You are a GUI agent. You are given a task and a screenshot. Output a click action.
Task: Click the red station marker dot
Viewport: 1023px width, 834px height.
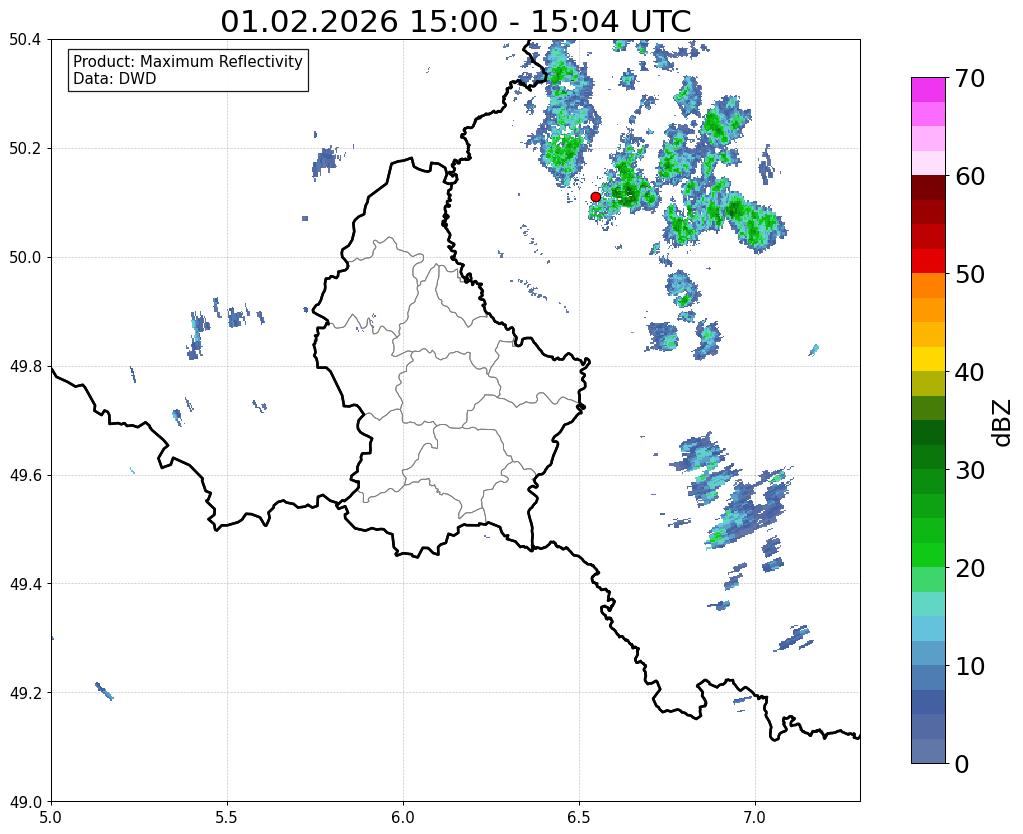tap(595, 197)
